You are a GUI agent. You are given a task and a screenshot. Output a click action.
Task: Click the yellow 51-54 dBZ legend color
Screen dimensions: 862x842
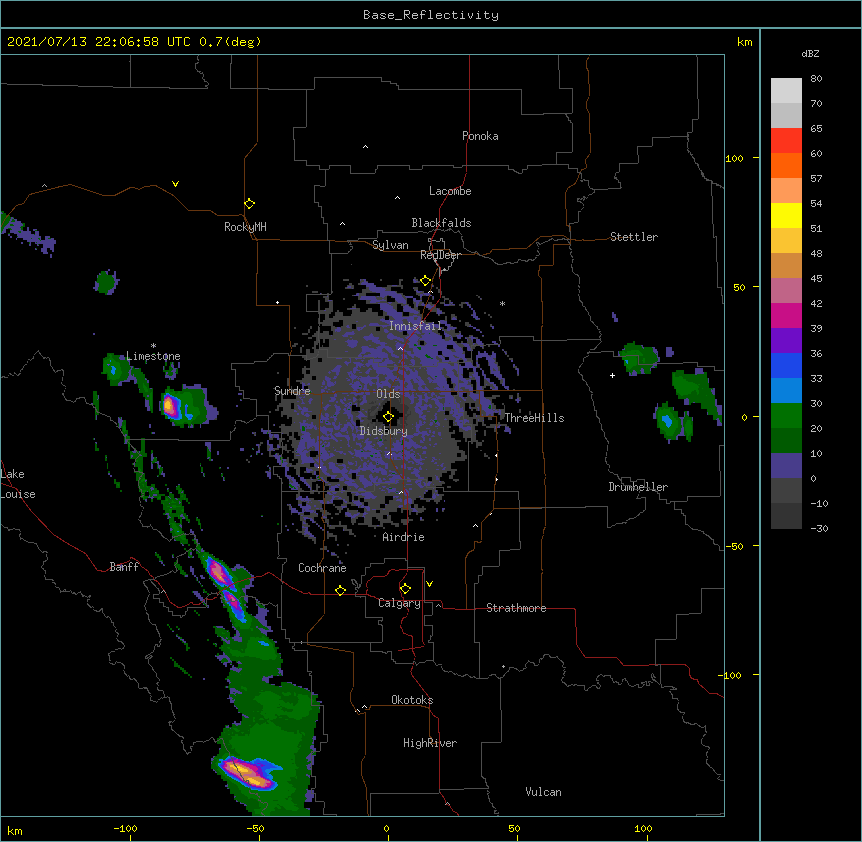[x=786, y=215]
